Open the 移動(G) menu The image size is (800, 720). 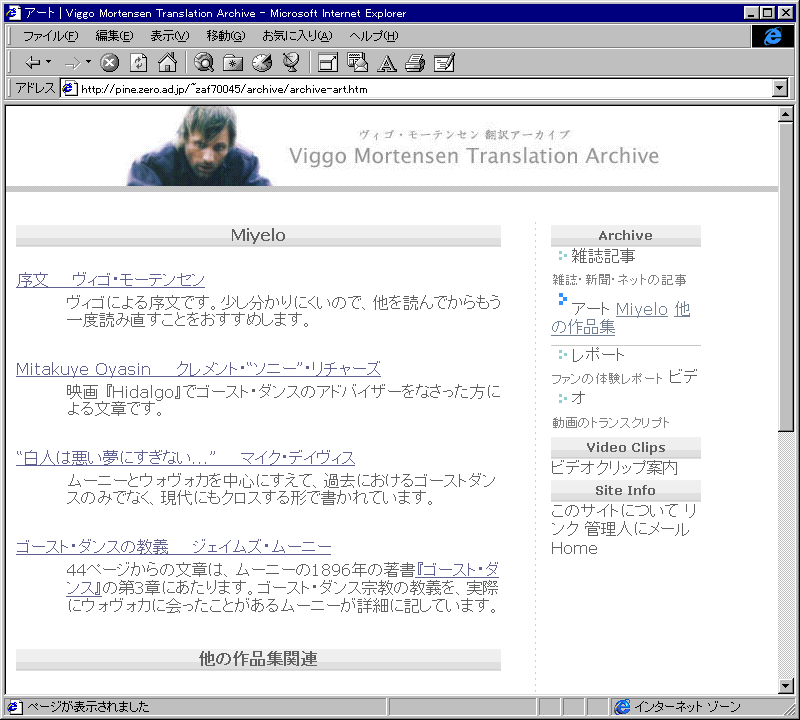click(x=226, y=36)
